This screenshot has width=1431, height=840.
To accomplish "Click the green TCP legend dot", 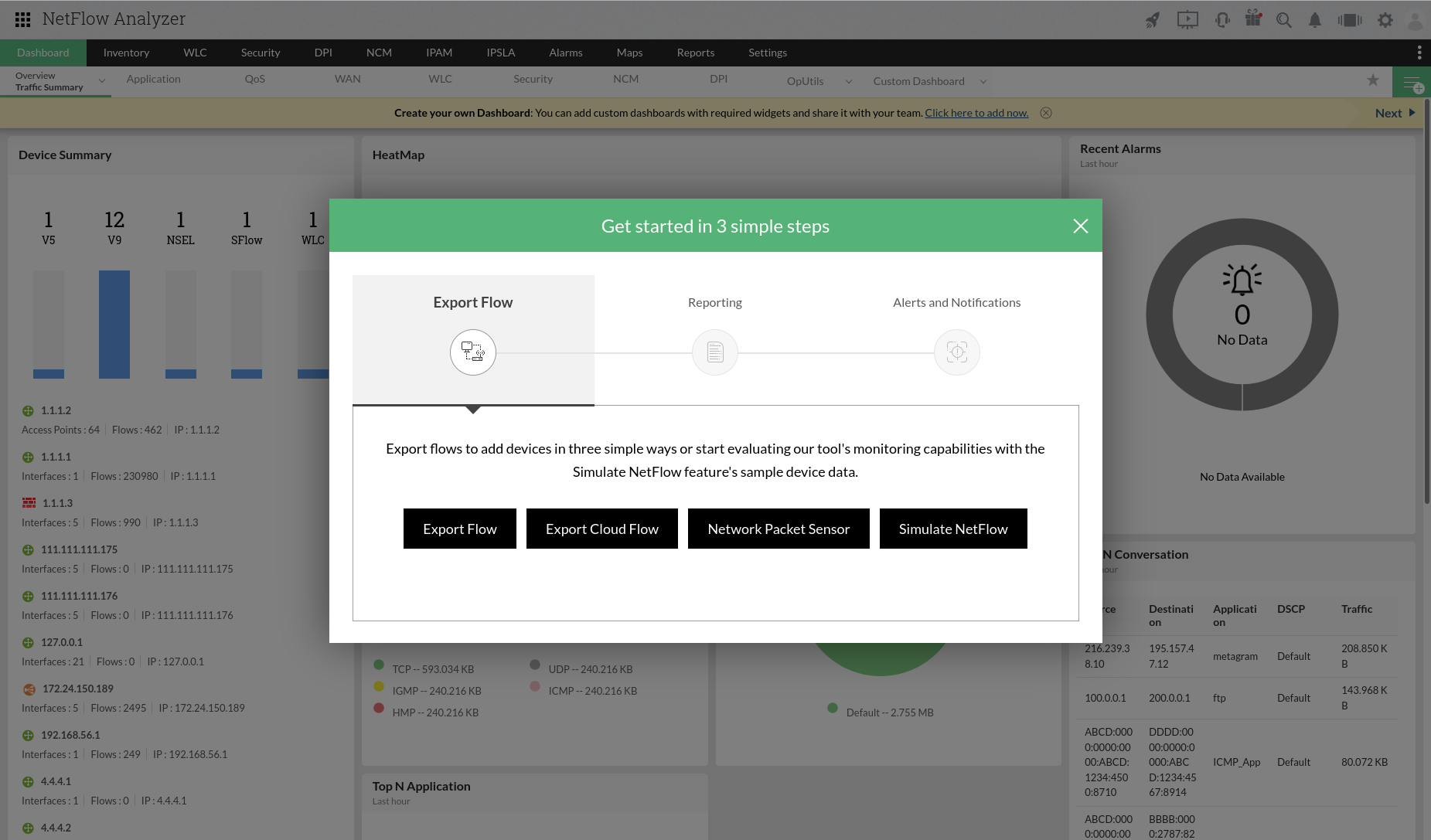I will pos(379,665).
